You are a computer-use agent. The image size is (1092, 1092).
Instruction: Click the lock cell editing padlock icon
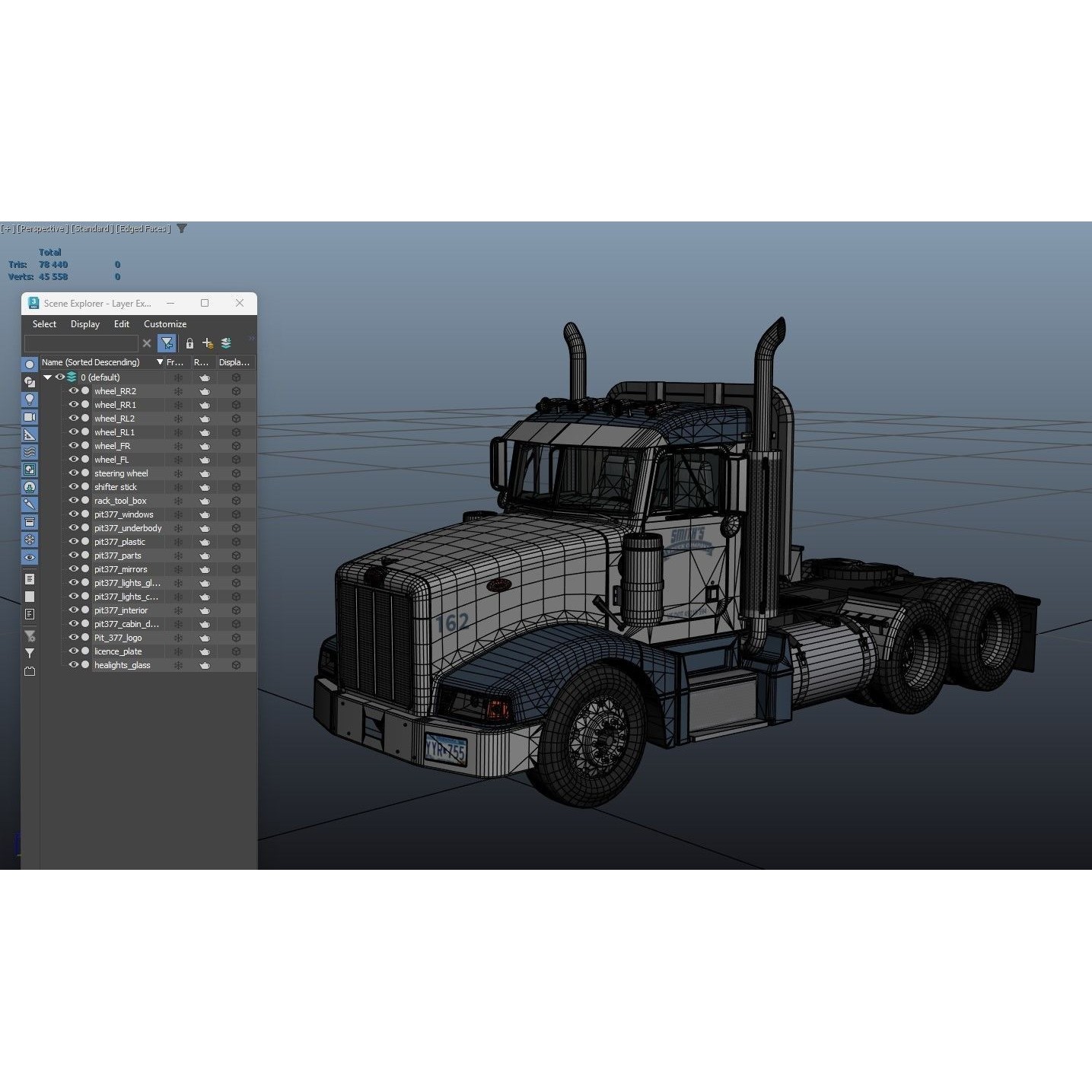tap(189, 343)
